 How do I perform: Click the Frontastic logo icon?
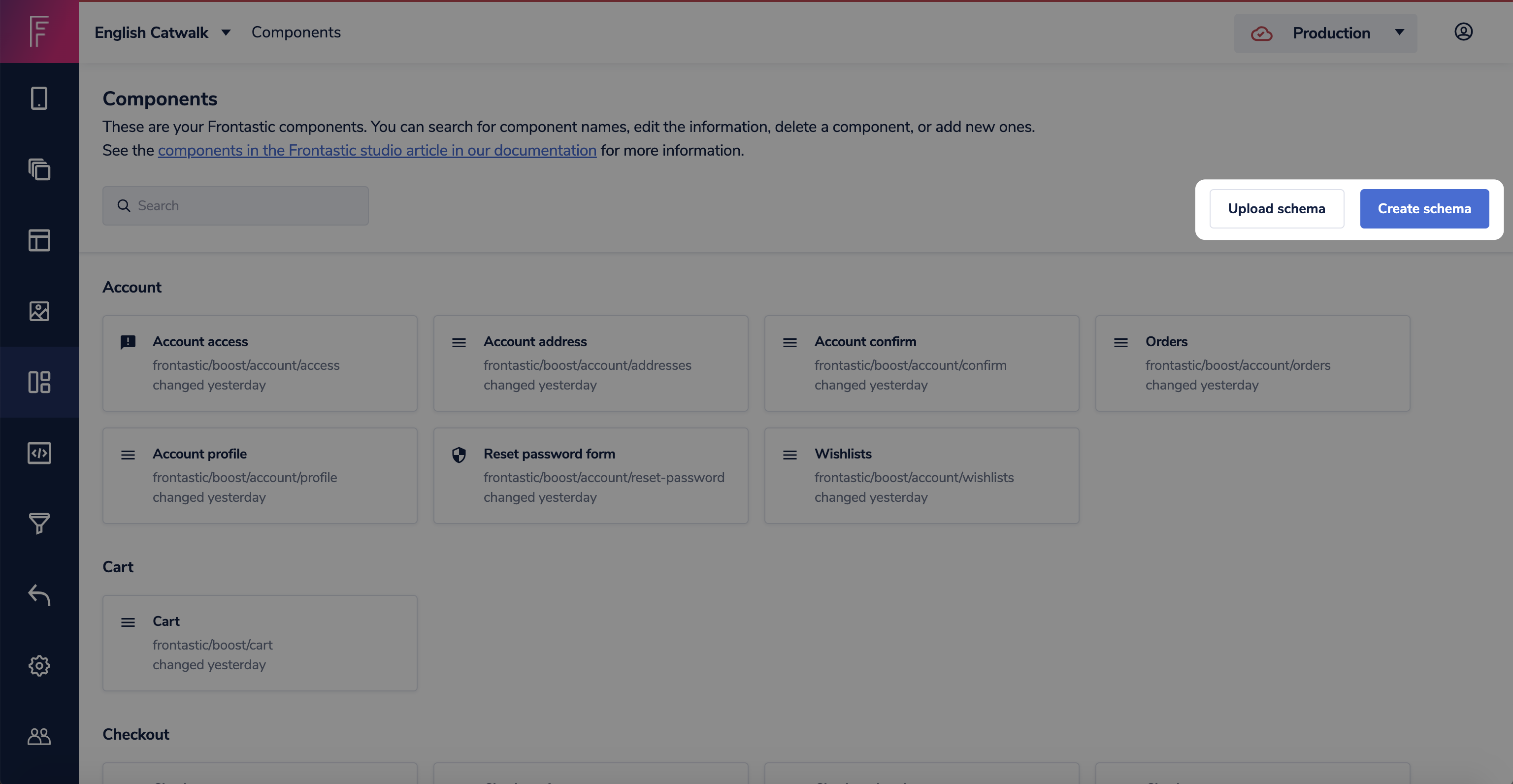coord(39,32)
